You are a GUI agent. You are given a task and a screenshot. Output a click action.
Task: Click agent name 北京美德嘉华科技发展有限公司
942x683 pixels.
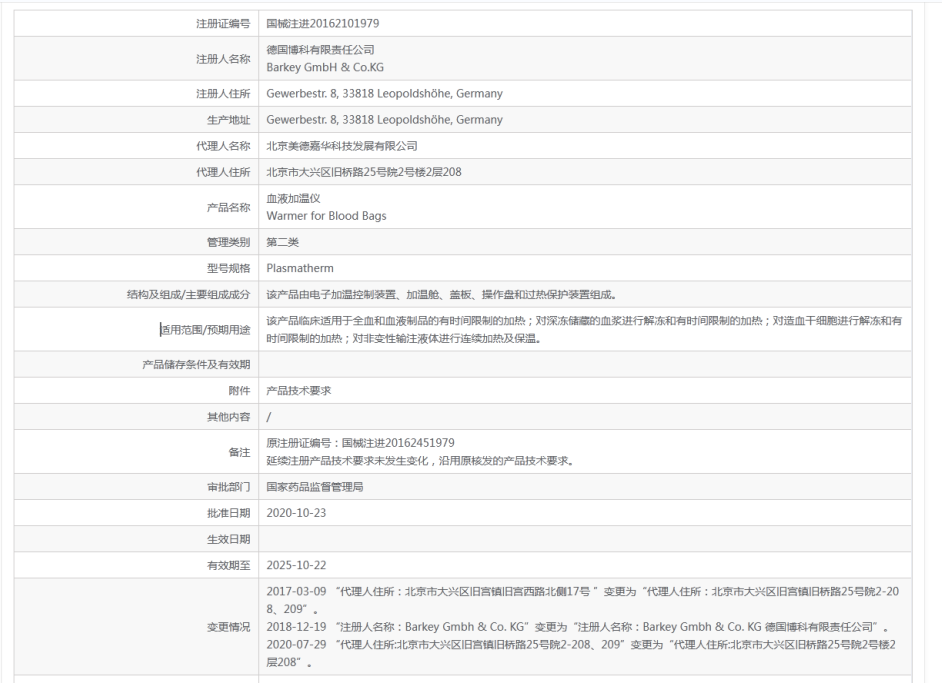click(x=342, y=146)
